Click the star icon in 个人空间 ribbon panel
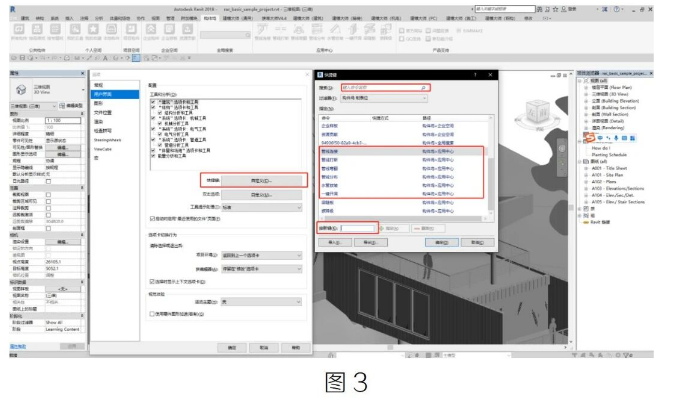Viewport: 695px width, 413px height. click(x=93, y=30)
